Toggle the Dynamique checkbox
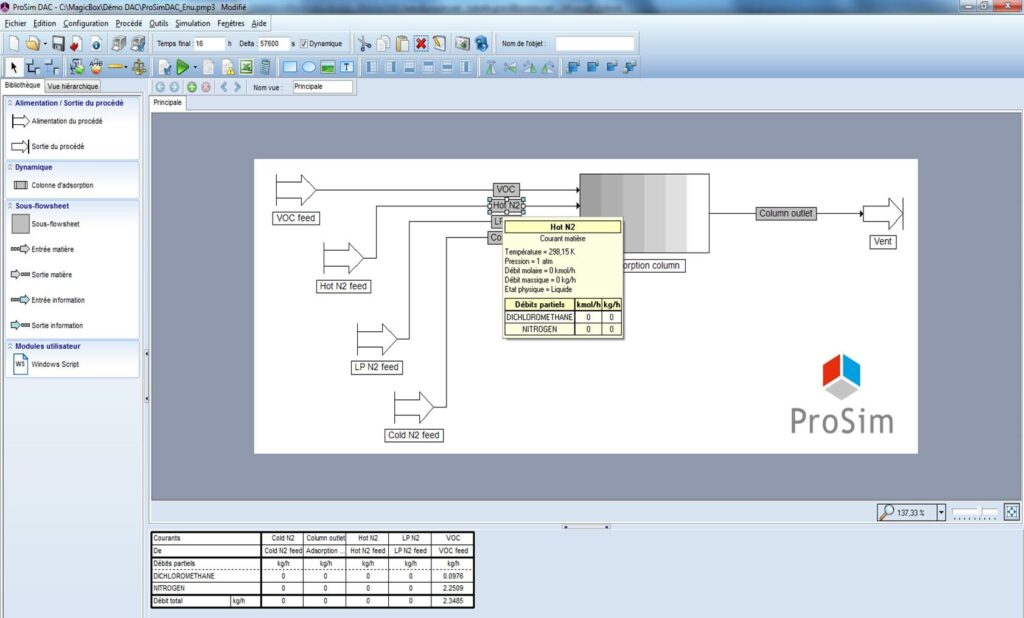Image resolution: width=1024 pixels, height=618 pixels. (x=304, y=44)
